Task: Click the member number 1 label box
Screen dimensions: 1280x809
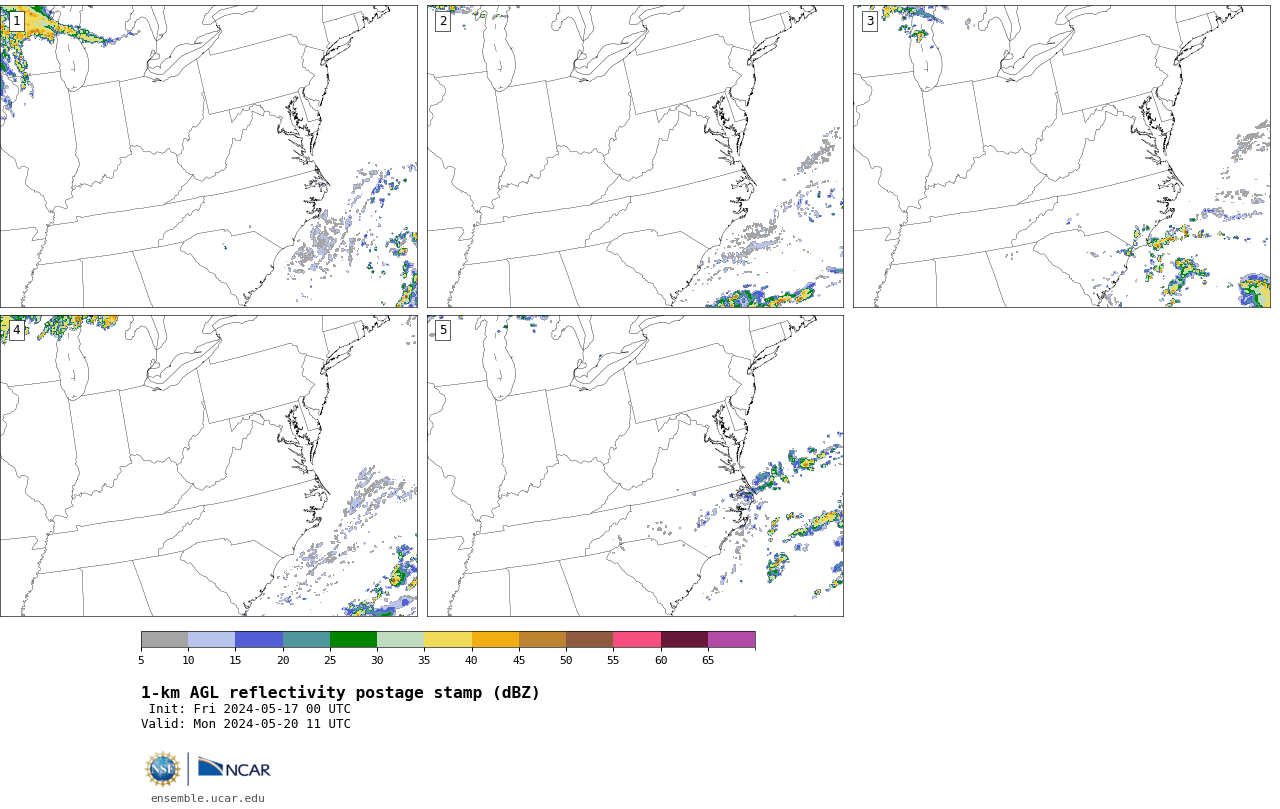Action: [x=16, y=21]
